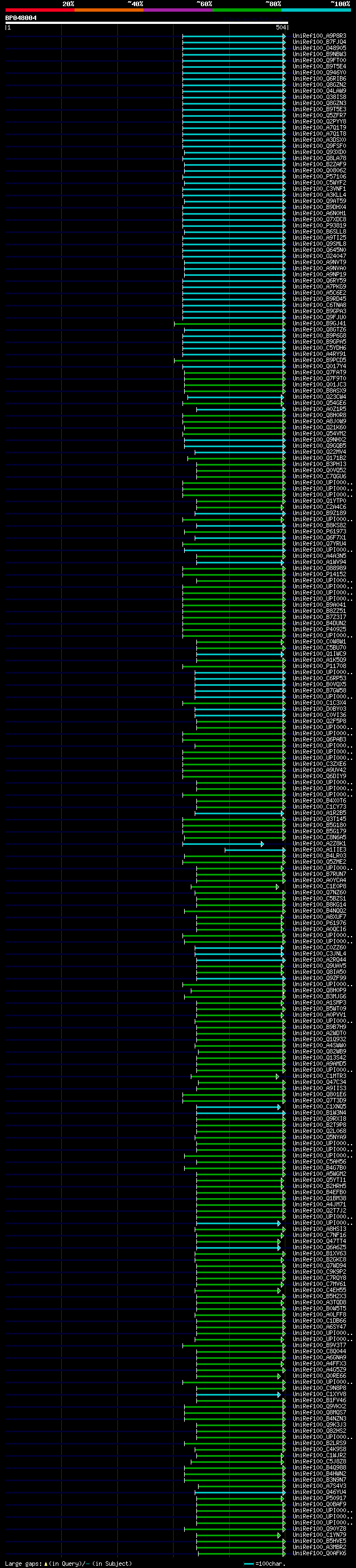The width and height of the screenshot is (356, 1568).
Task: Open entry UniRef100_Q7FAT9
Action: coord(319,373)
